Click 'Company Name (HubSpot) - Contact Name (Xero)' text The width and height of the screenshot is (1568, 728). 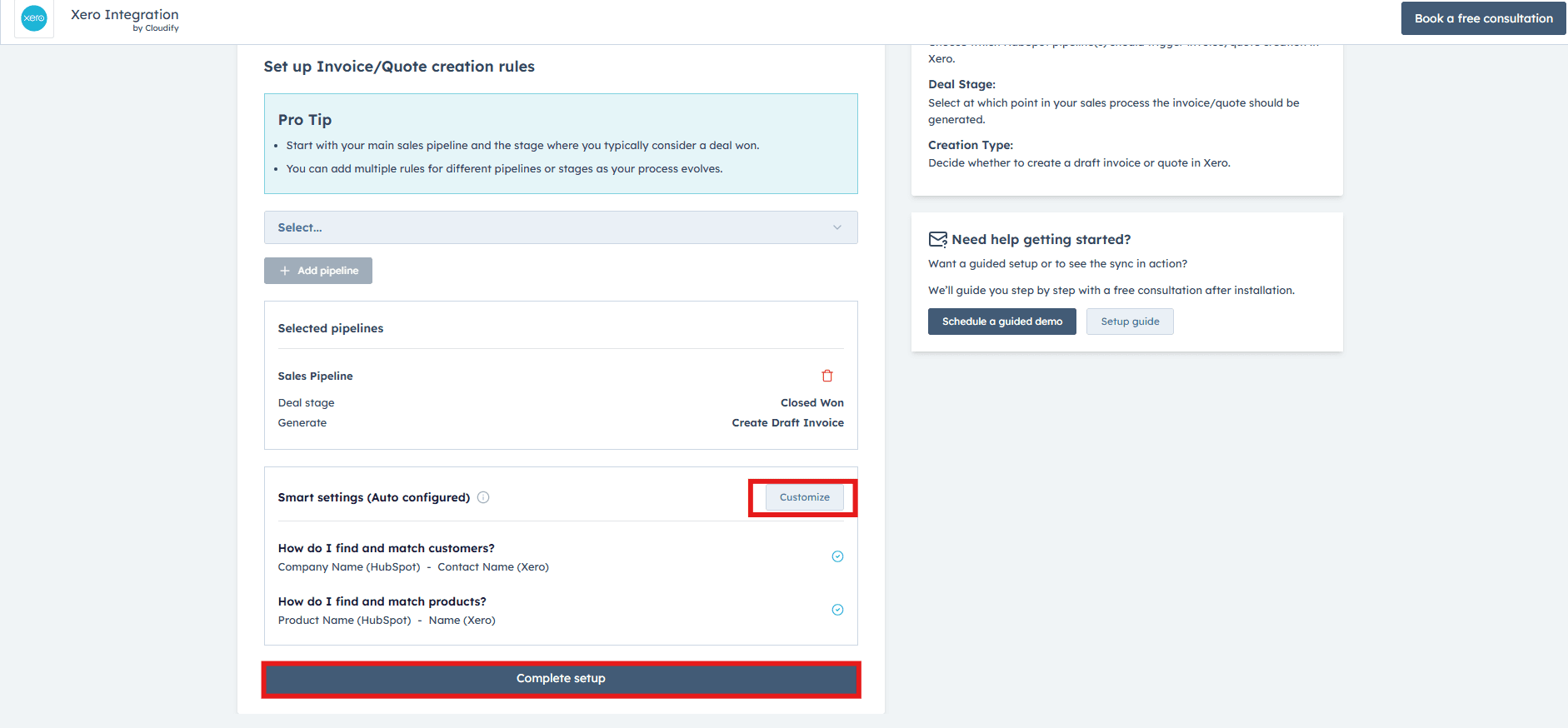[413, 567]
